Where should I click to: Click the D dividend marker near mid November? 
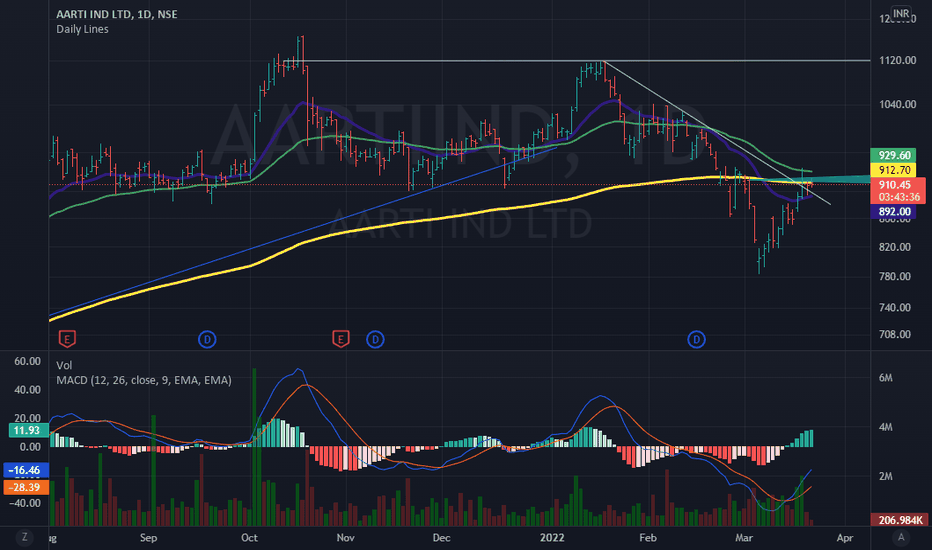click(x=375, y=340)
